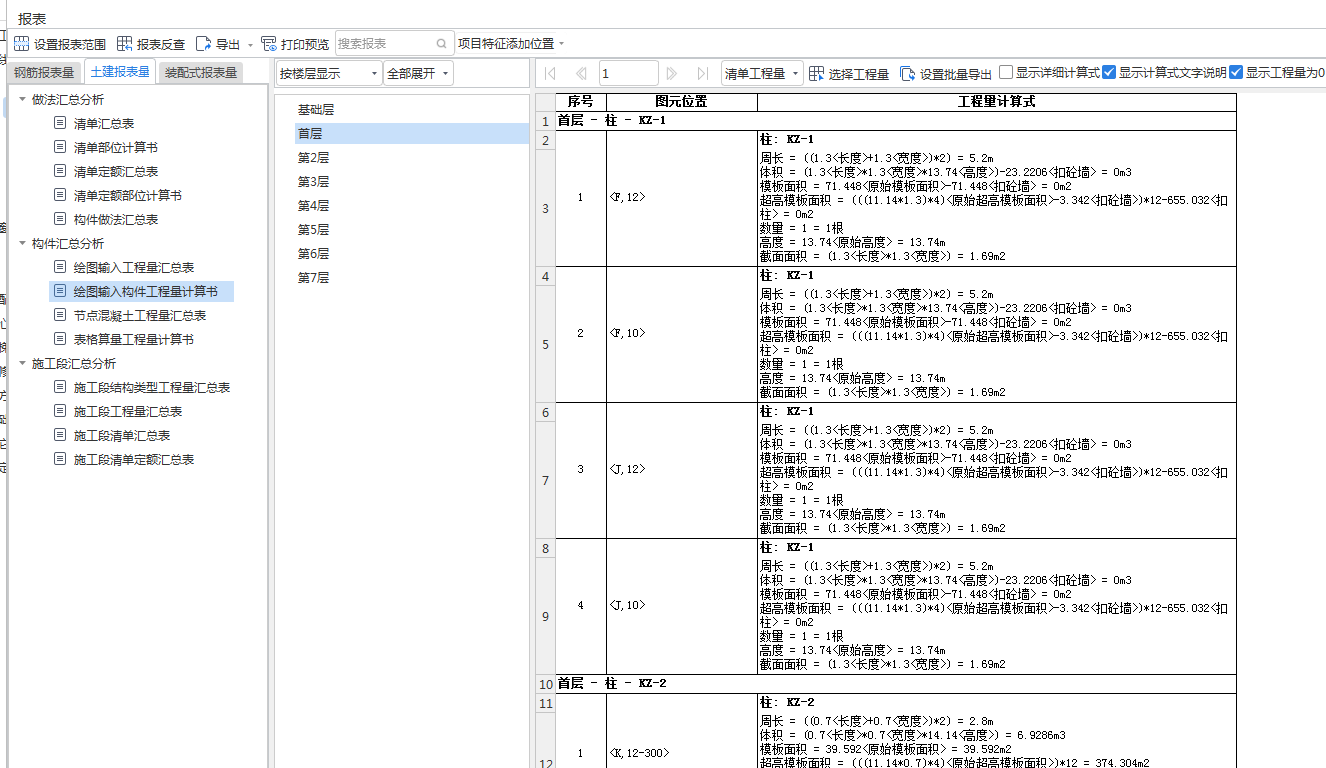Uncheck 显示计算式文字说明 checkbox
Image resolution: width=1326 pixels, height=768 pixels.
1109,72
